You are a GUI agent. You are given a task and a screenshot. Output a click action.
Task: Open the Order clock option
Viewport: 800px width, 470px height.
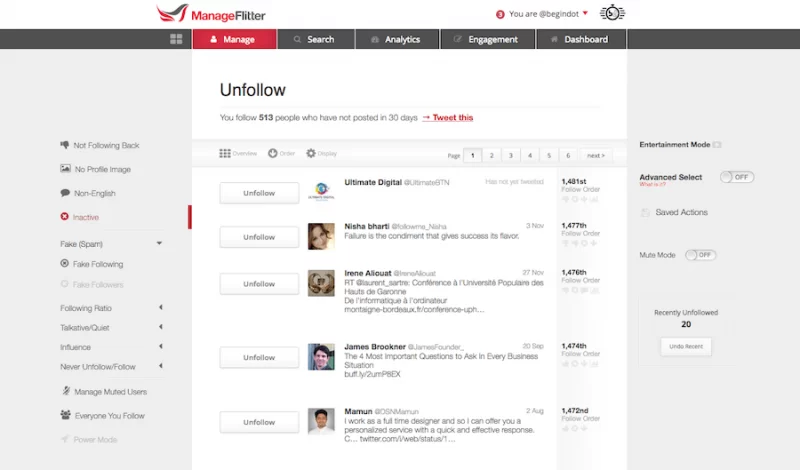(282, 153)
